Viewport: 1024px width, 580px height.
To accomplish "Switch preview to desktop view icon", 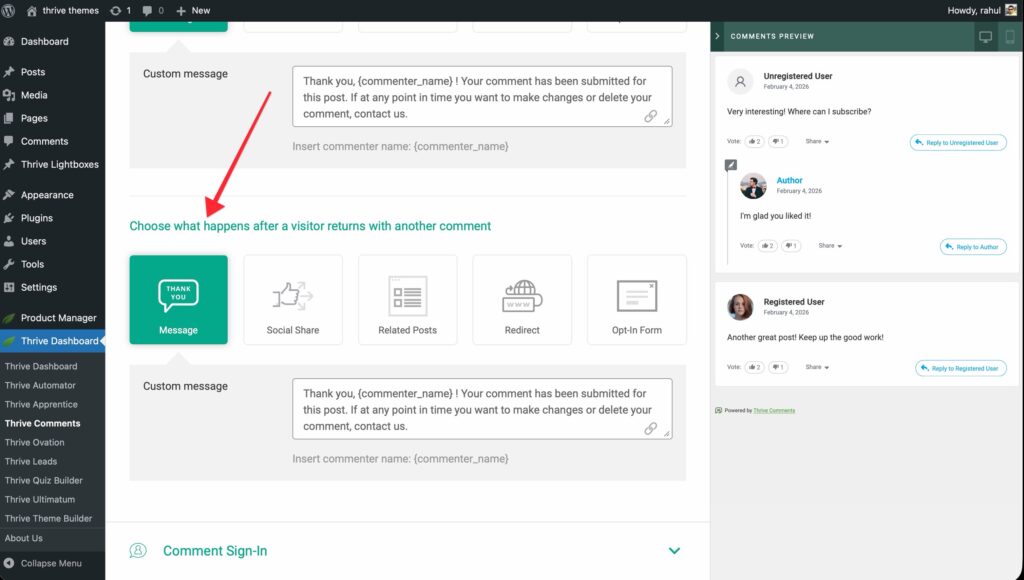I will pos(985,37).
